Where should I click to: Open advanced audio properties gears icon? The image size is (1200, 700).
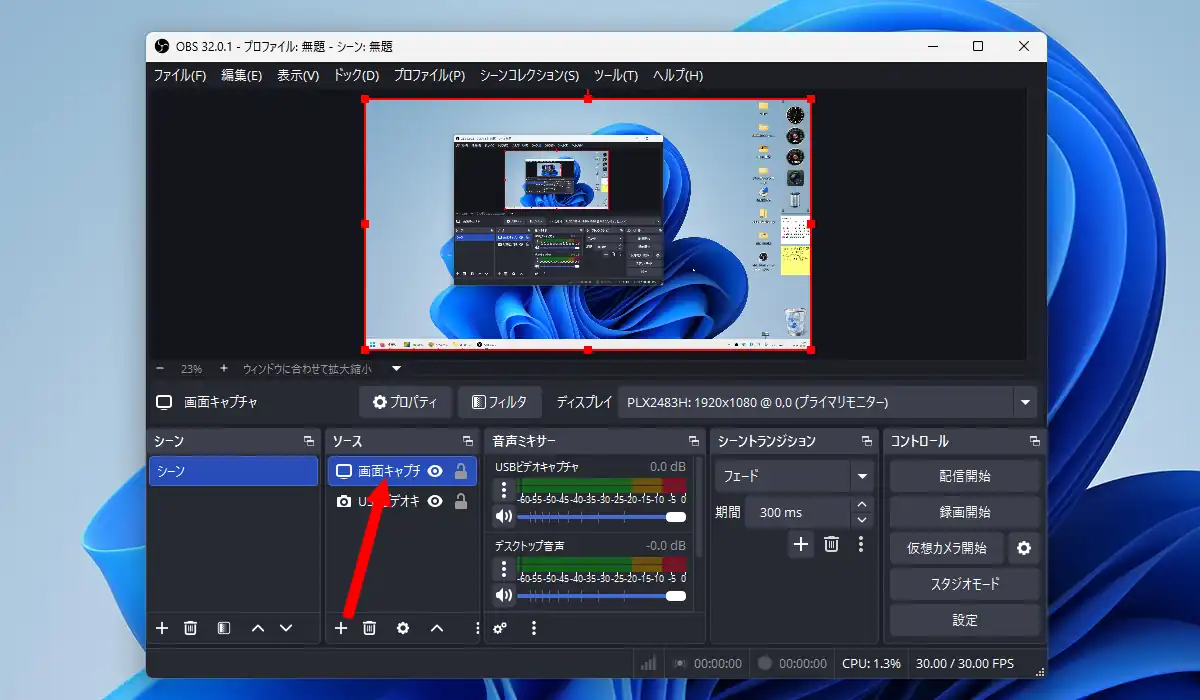[x=500, y=628]
